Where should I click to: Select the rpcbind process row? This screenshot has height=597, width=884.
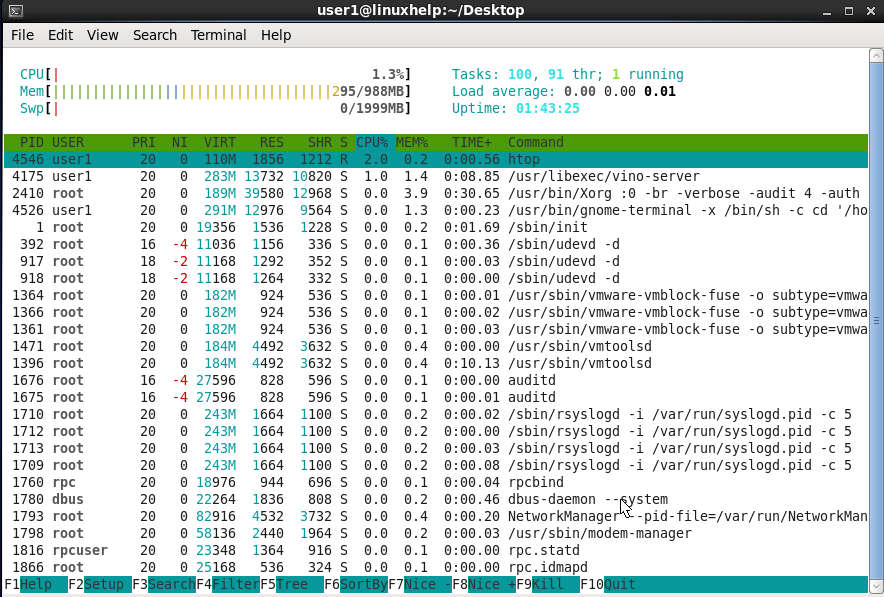point(436,482)
